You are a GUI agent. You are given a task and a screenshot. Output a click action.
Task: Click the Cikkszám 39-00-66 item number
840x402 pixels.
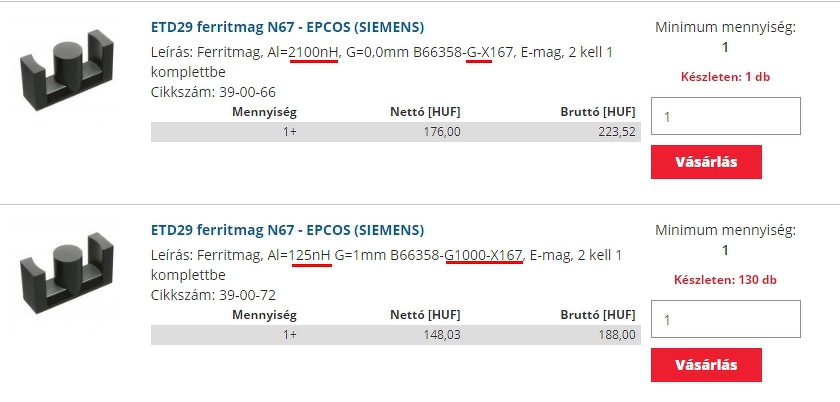click(x=213, y=92)
